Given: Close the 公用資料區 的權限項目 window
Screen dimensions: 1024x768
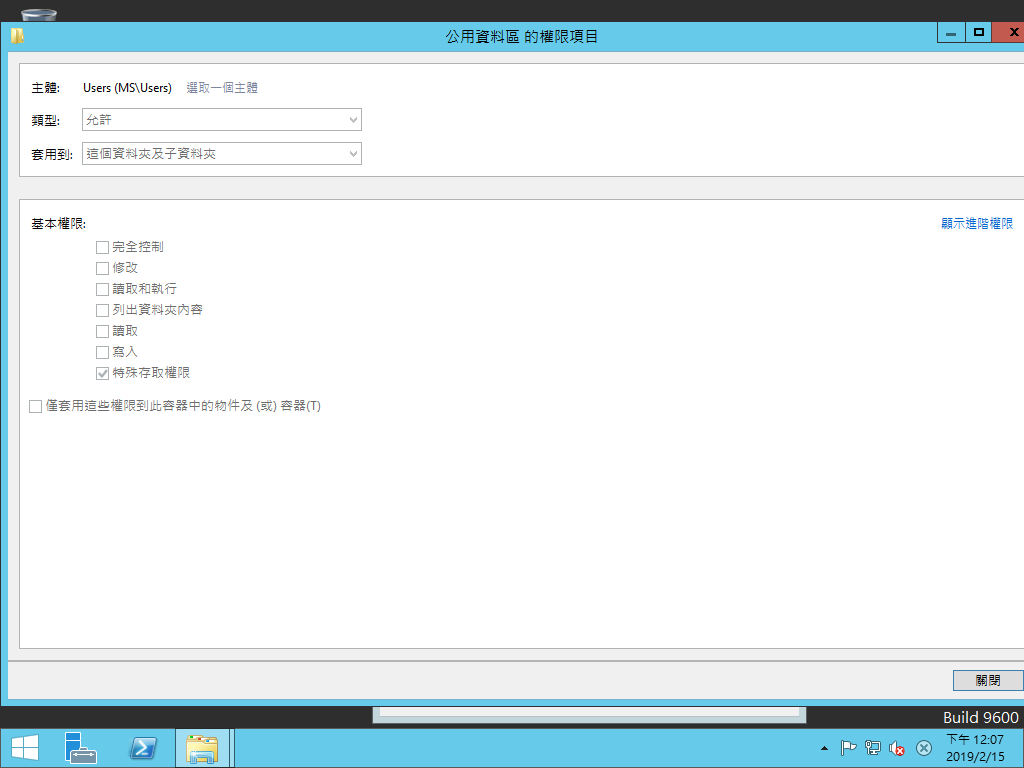Looking at the screenshot, I should (1010, 33).
